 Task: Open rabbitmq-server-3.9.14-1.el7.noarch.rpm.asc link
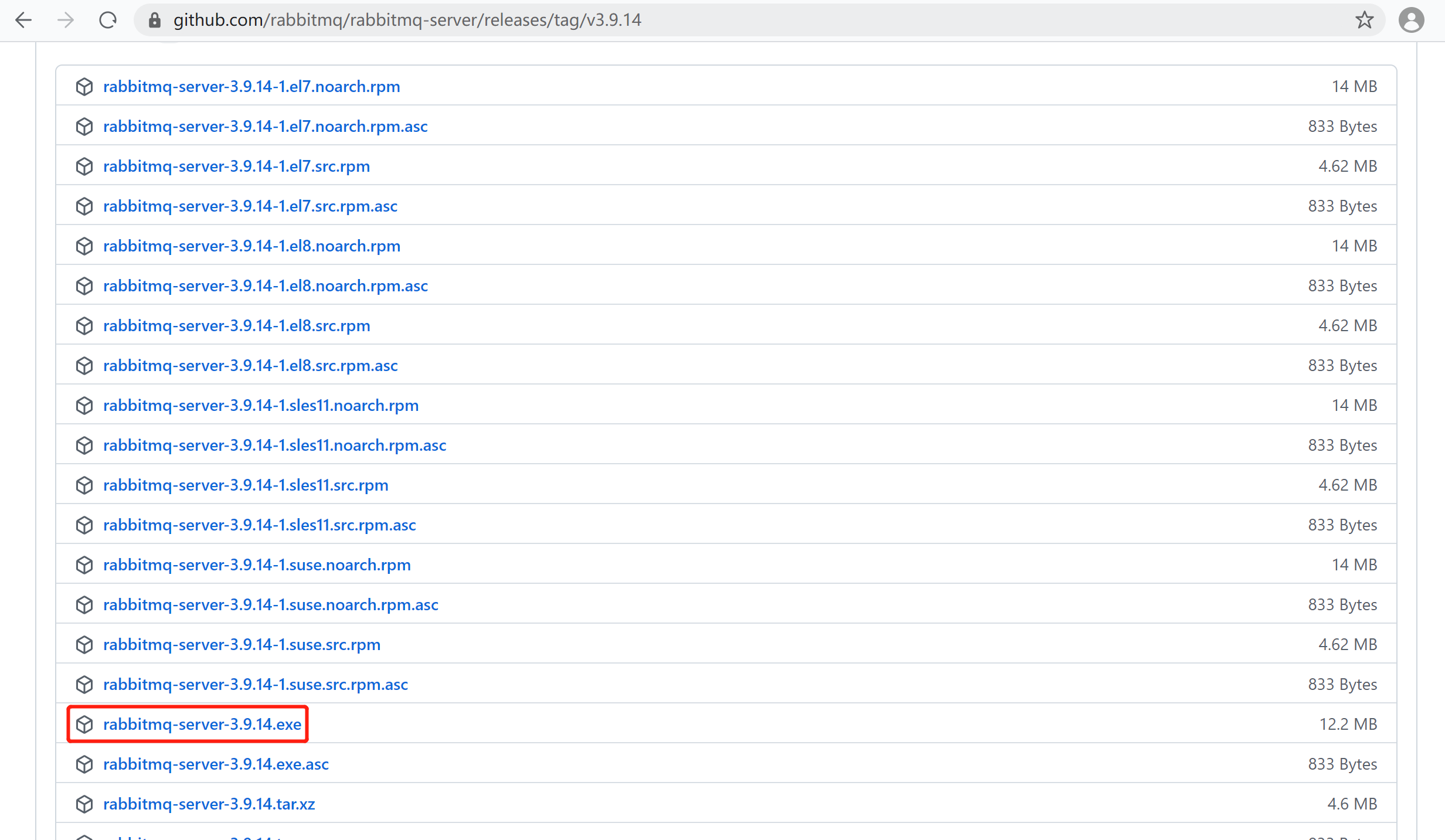coord(266,127)
